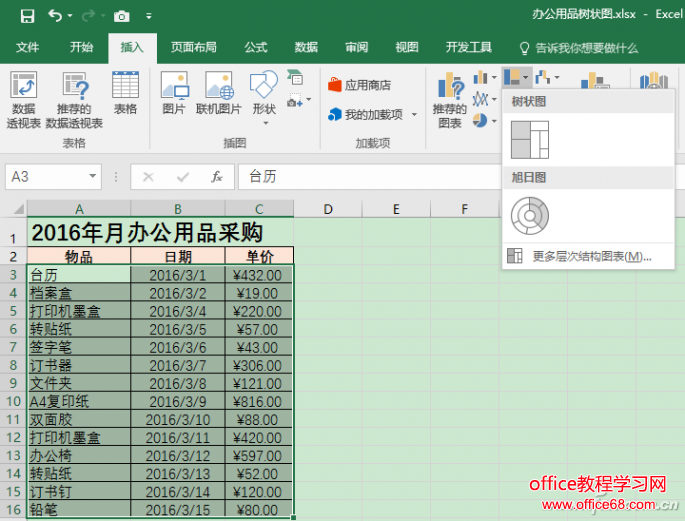Select the Sunburst (旭日图) chart icon
This screenshot has width=685, height=521.
click(x=529, y=215)
